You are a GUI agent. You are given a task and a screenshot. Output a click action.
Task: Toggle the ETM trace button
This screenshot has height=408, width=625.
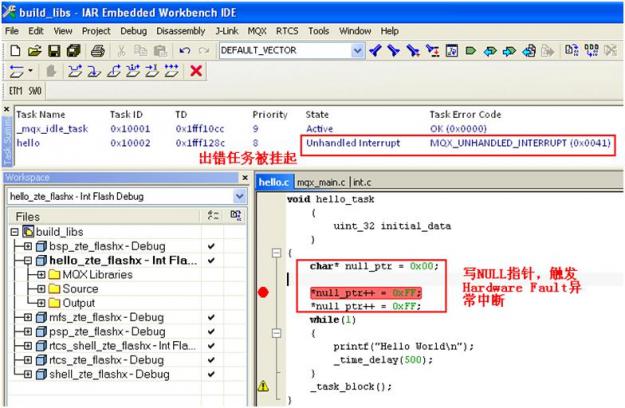pos(15,91)
